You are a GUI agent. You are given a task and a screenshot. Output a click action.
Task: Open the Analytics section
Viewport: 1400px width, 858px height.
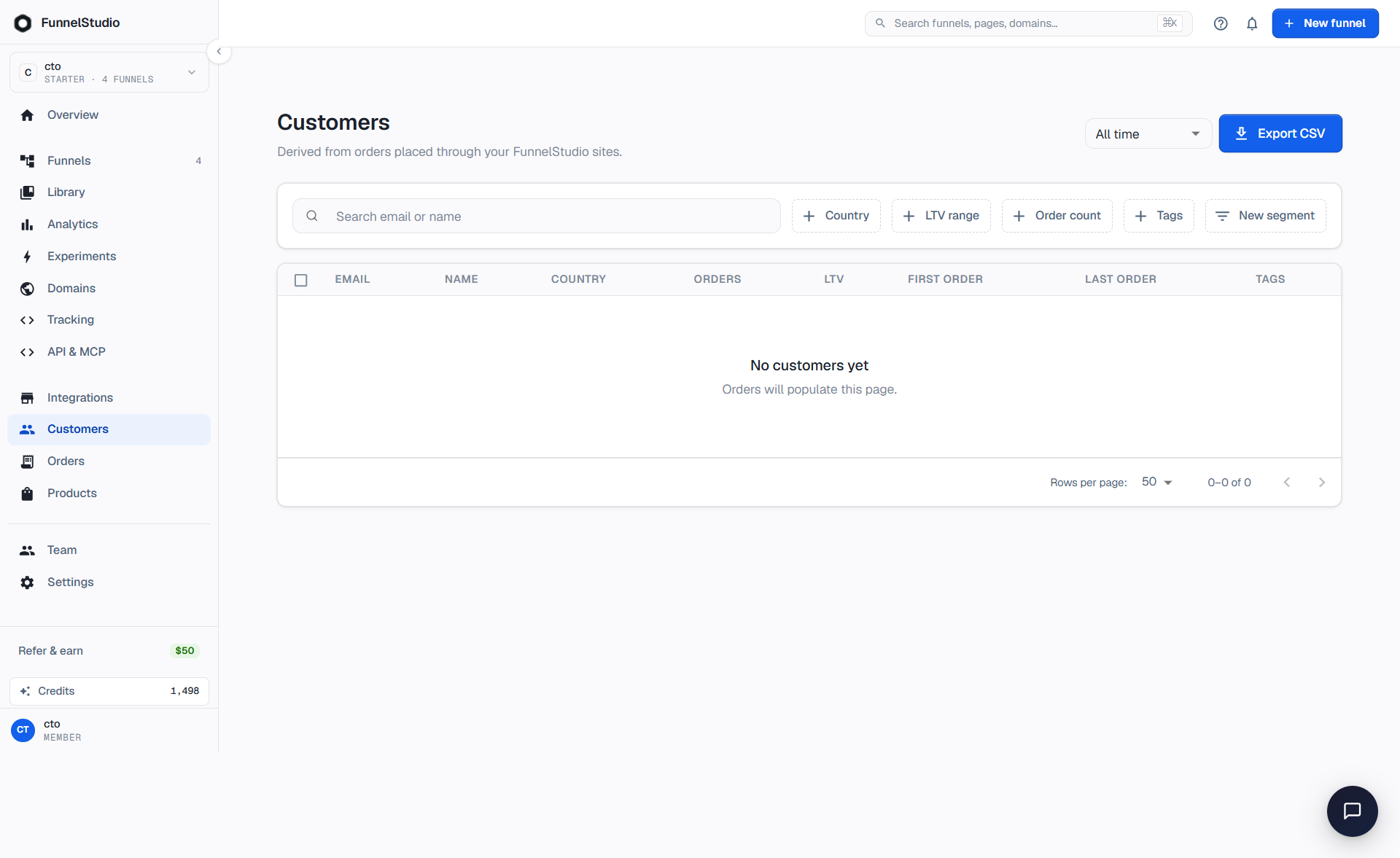109,225
